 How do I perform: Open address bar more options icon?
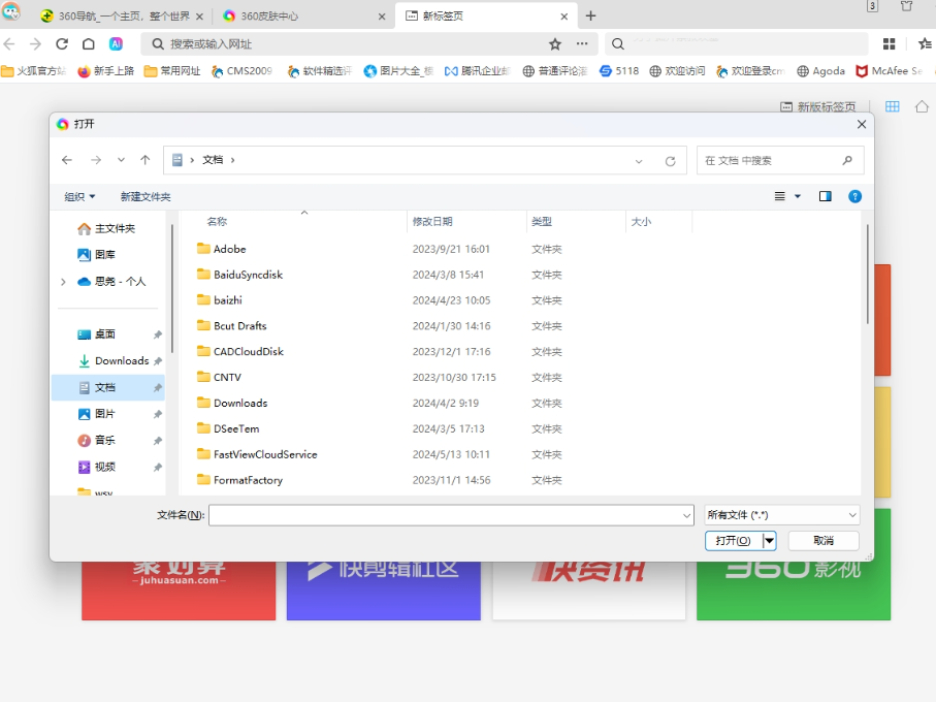coord(582,44)
